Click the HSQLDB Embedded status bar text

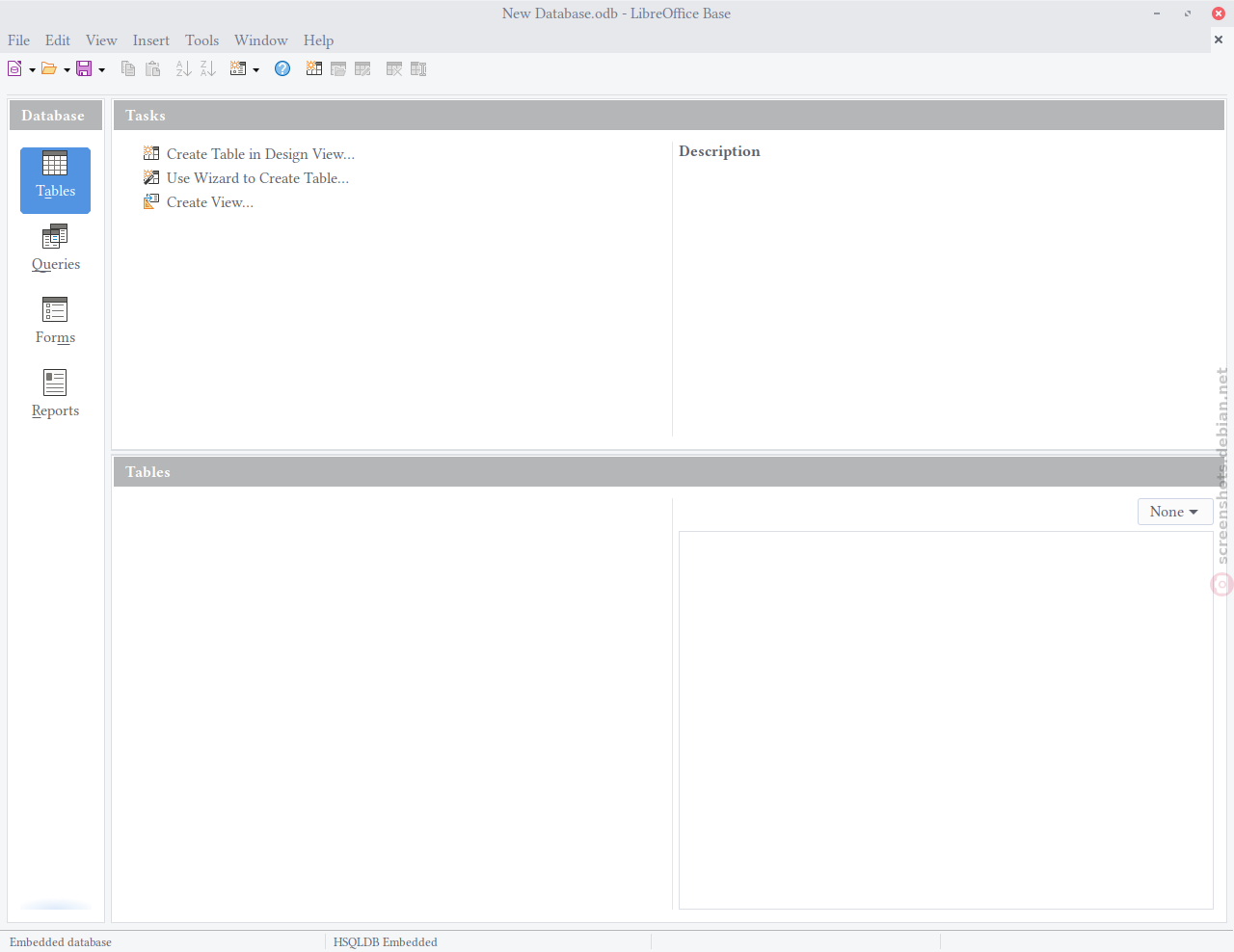(x=386, y=942)
